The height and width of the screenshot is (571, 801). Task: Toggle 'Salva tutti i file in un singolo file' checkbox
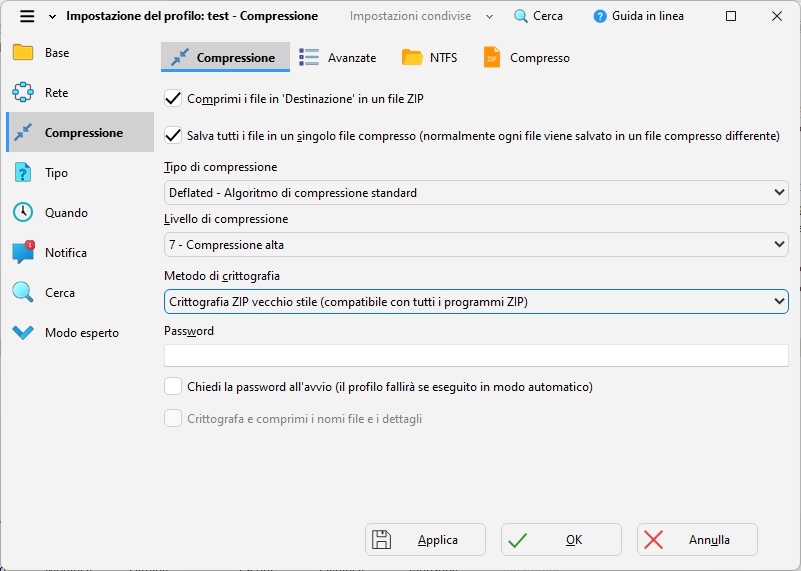pyautogui.click(x=173, y=135)
